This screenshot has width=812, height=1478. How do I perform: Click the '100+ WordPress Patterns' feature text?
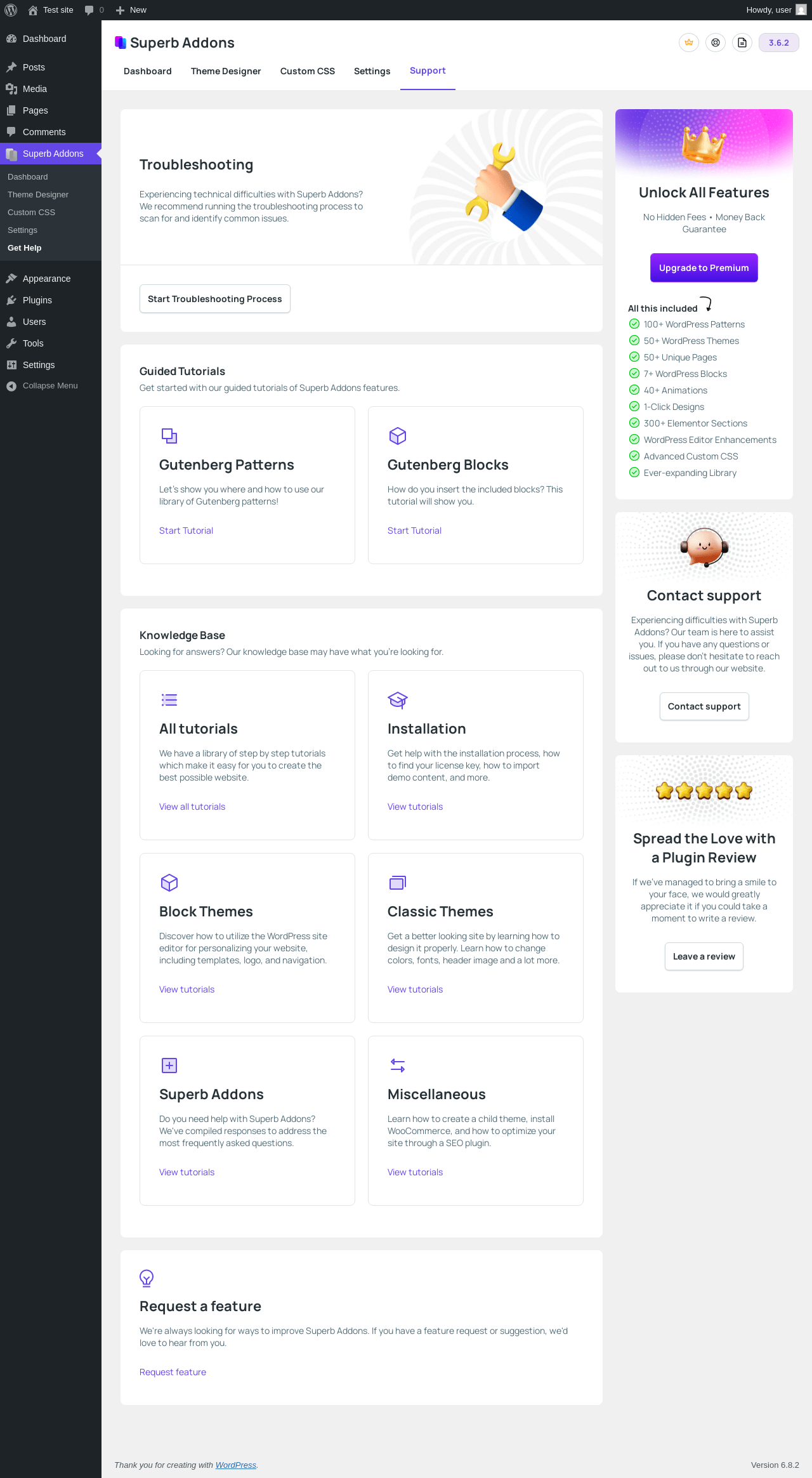[694, 324]
